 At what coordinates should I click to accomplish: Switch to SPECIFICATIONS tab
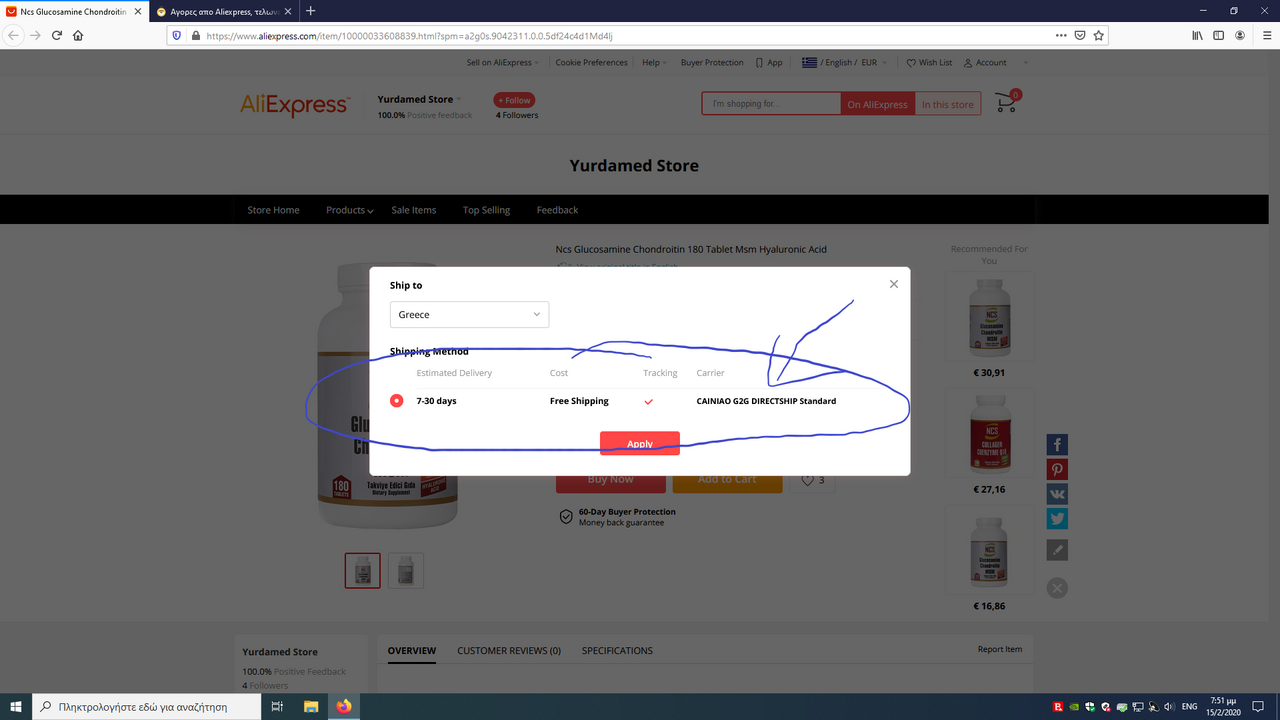click(x=617, y=651)
